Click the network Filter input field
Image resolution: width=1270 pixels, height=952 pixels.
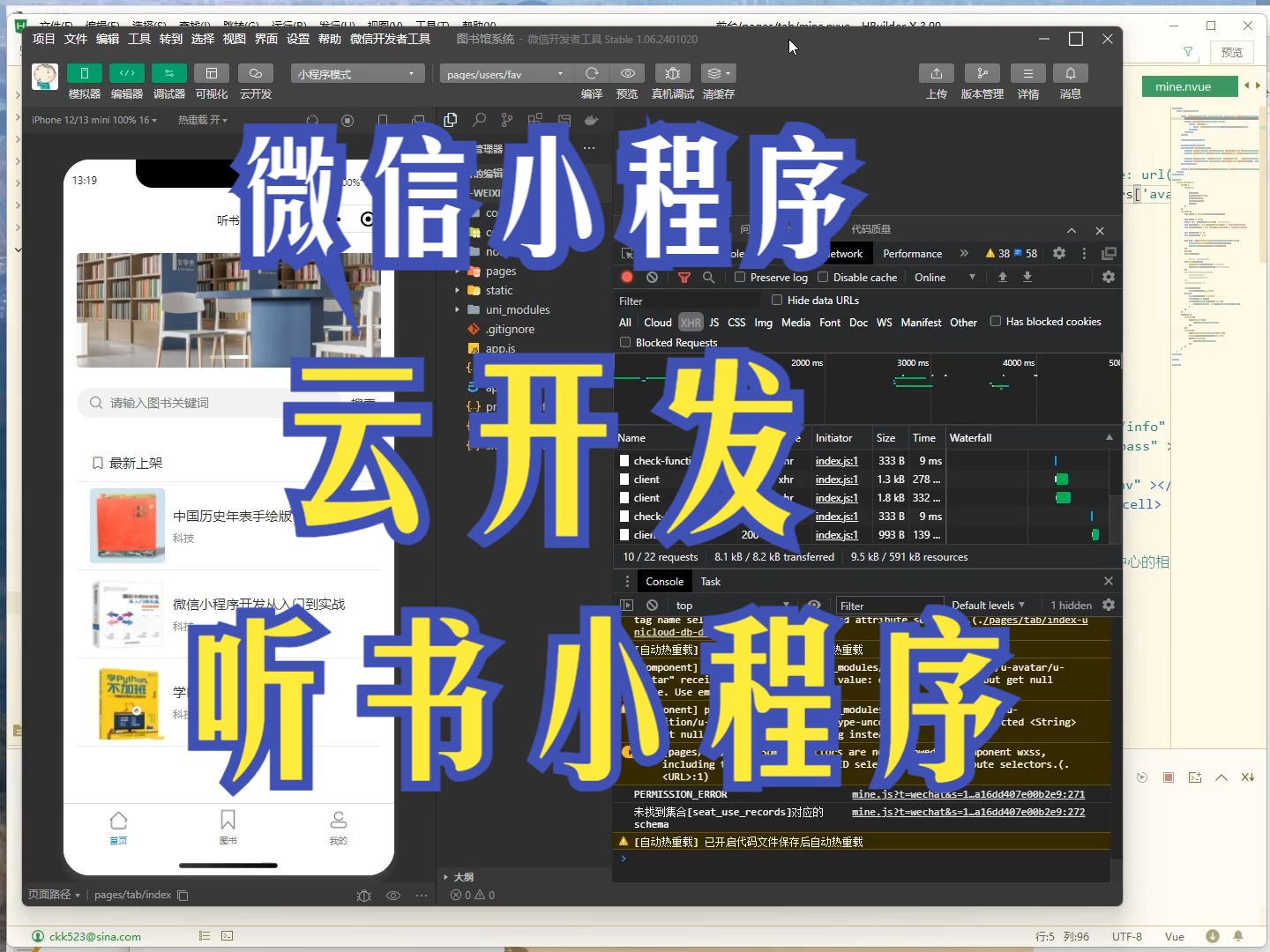coord(688,301)
